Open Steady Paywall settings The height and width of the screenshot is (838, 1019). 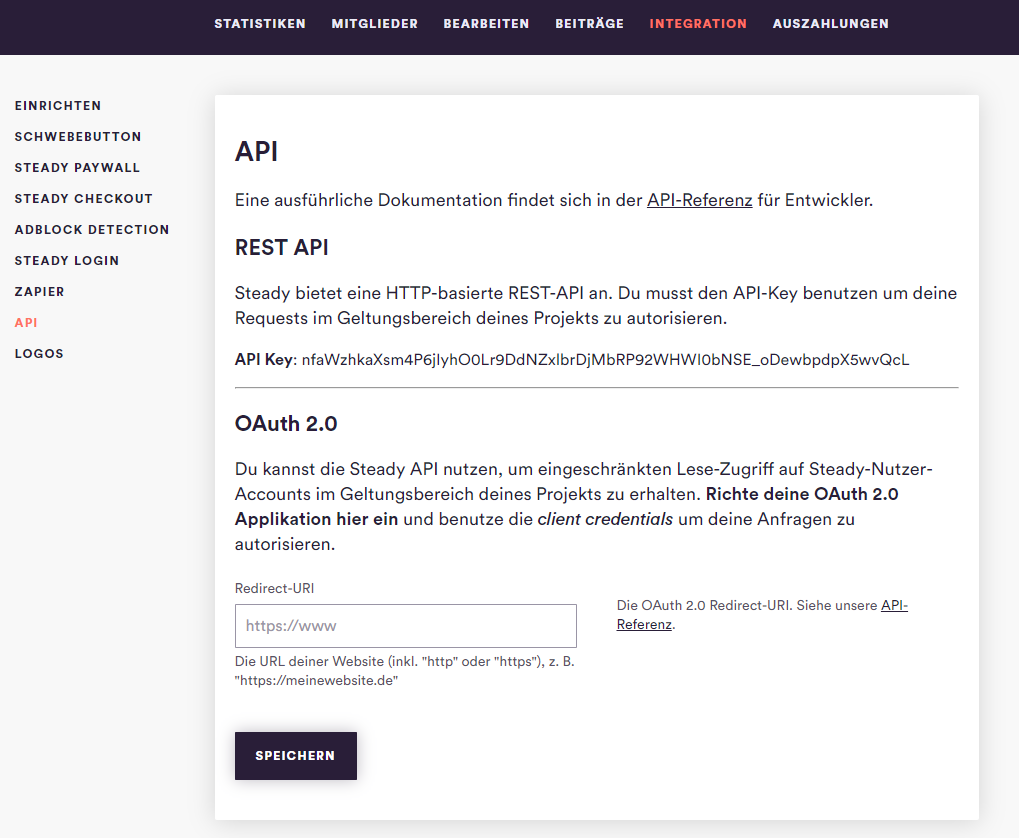coord(77,168)
